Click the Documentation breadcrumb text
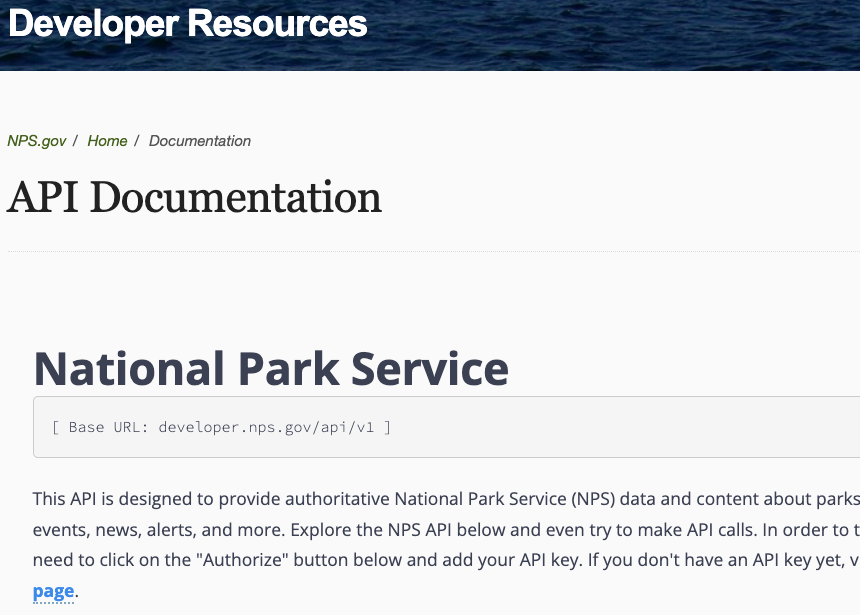860x615 pixels. pos(200,141)
